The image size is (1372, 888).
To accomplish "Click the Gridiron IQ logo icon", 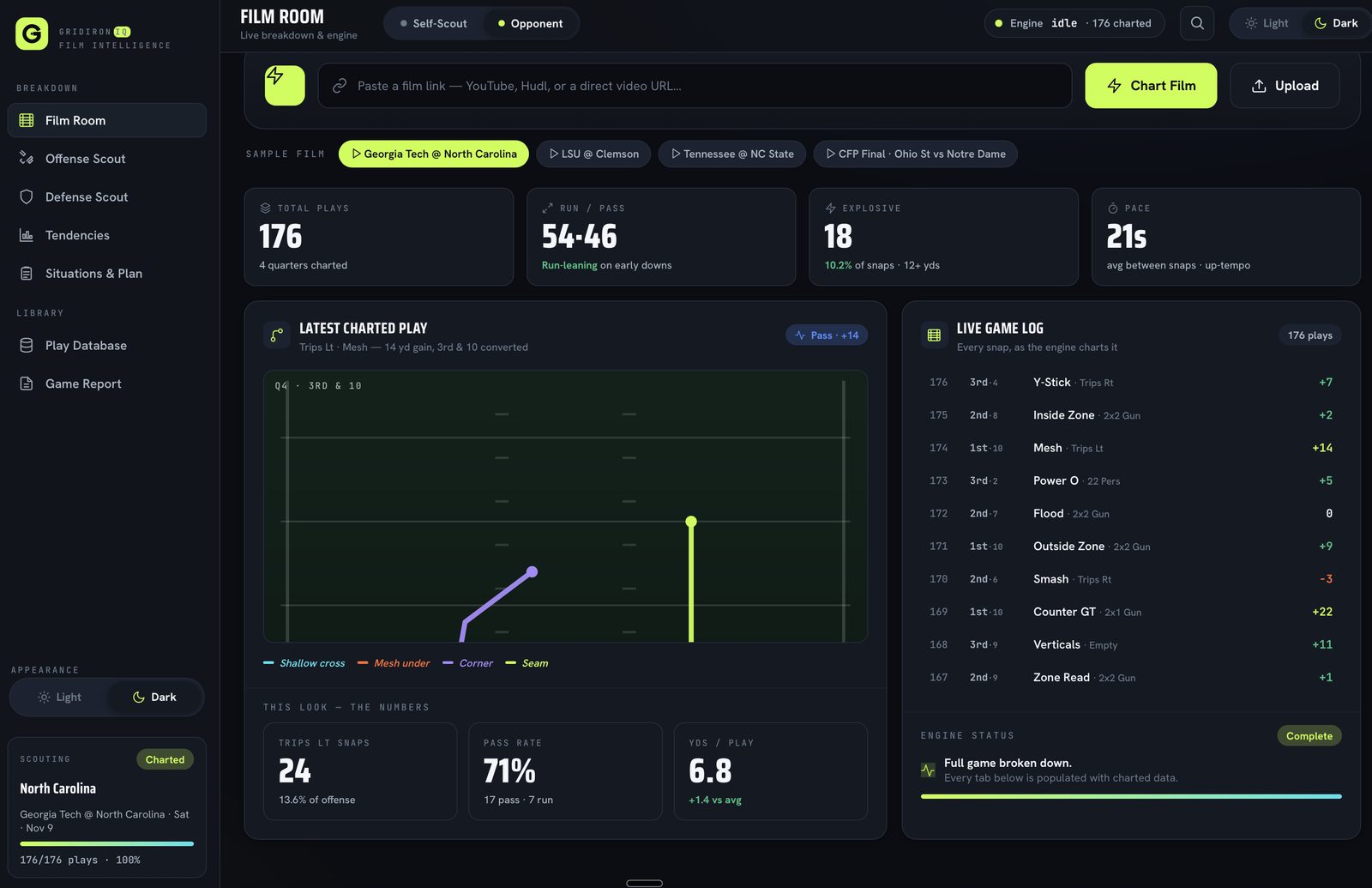I will [32, 34].
